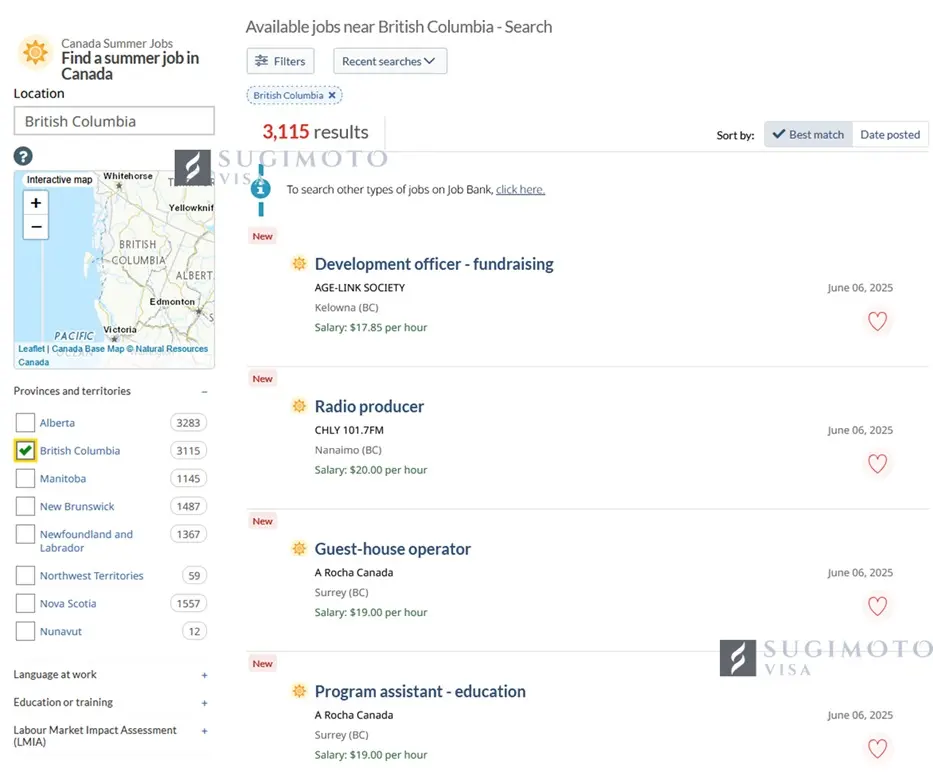Screen dimensions: 933x780
Task: Expand the Language at work filter
Action: click(204, 675)
